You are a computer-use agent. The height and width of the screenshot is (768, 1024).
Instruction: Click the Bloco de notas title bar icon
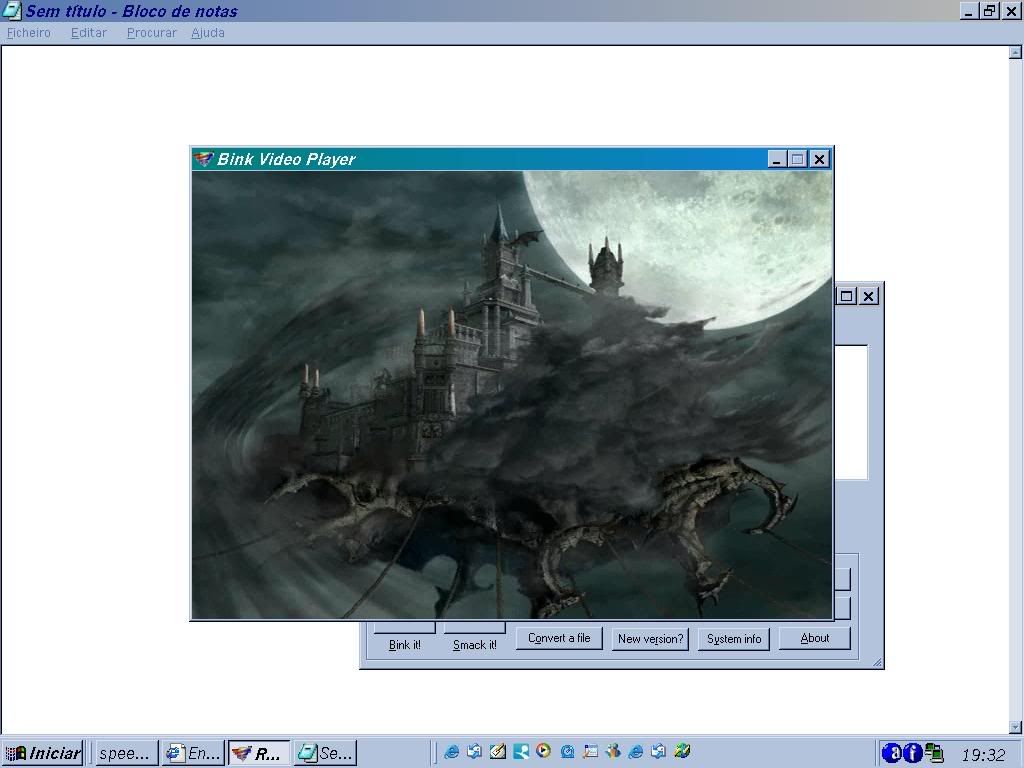point(12,10)
